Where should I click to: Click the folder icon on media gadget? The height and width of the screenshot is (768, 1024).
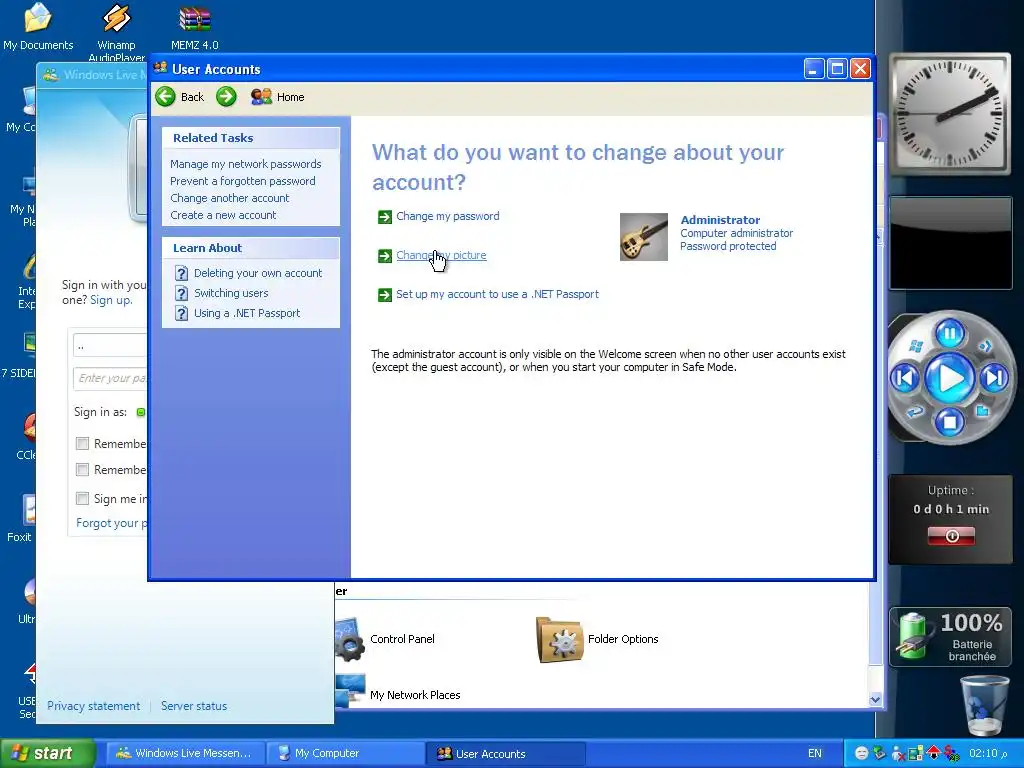click(982, 411)
